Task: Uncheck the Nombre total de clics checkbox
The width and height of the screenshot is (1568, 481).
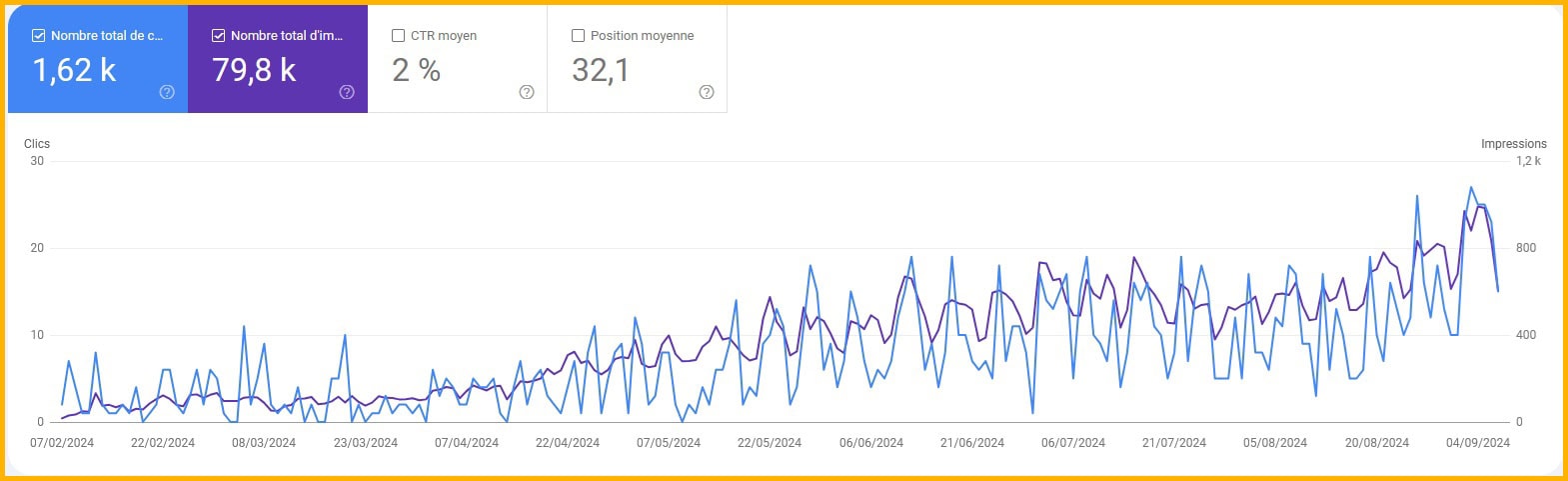Action: (x=38, y=35)
